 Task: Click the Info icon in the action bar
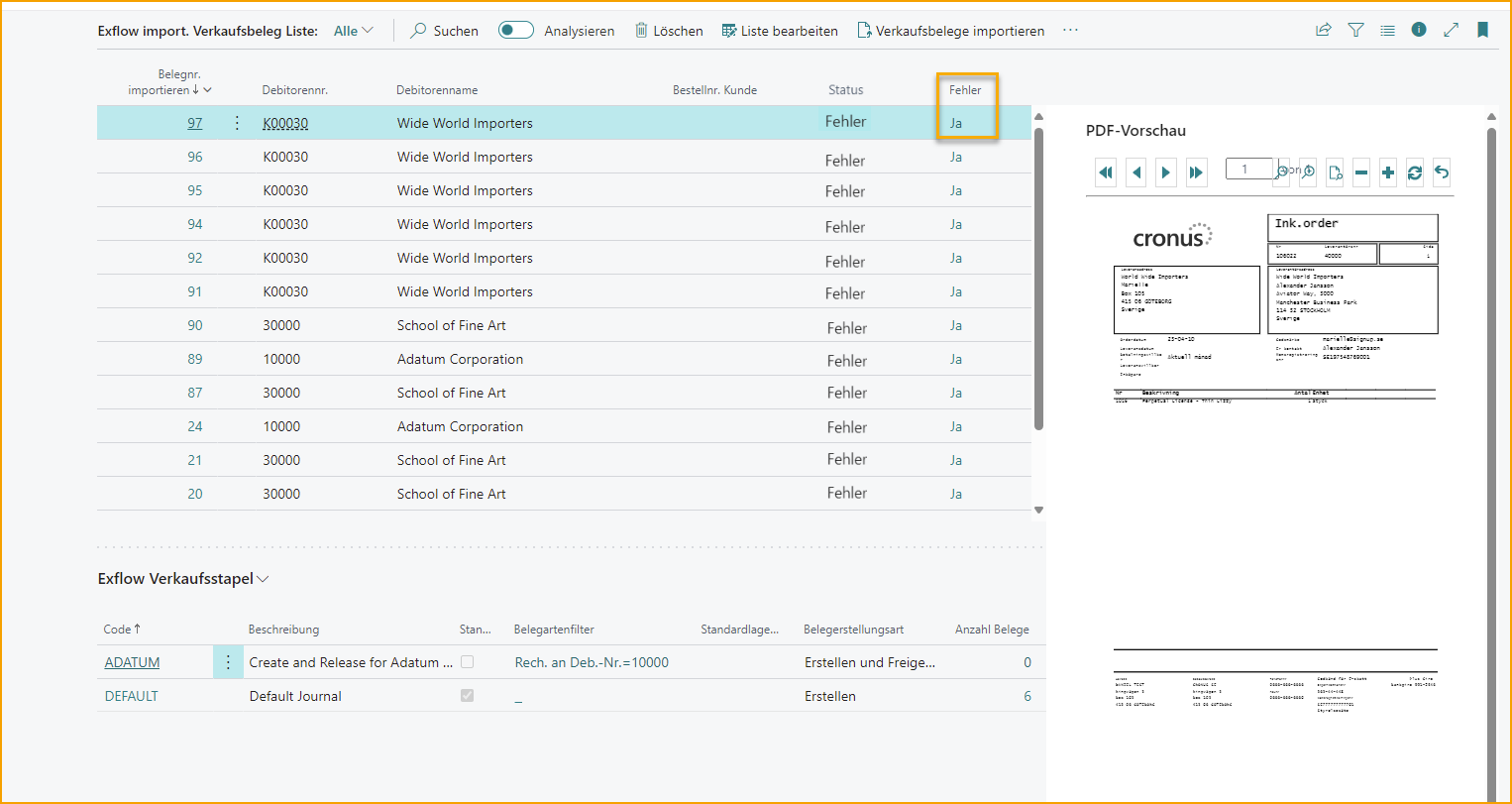tap(1418, 30)
